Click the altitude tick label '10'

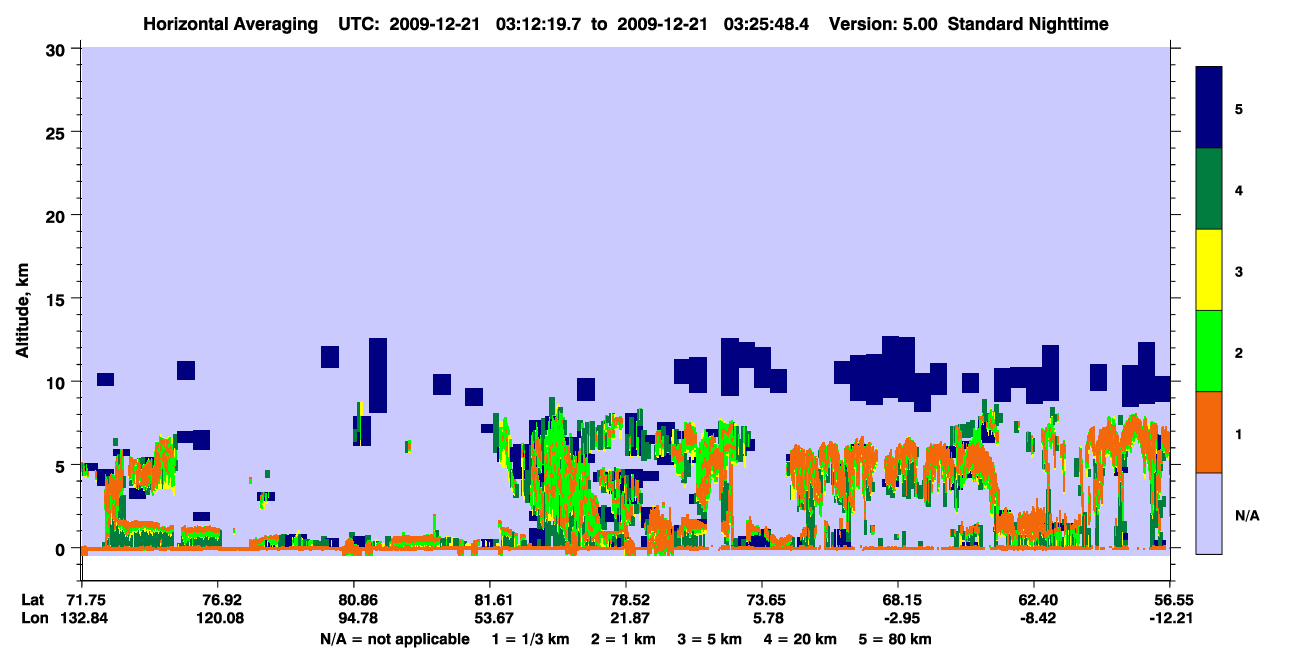pyautogui.click(x=58, y=382)
